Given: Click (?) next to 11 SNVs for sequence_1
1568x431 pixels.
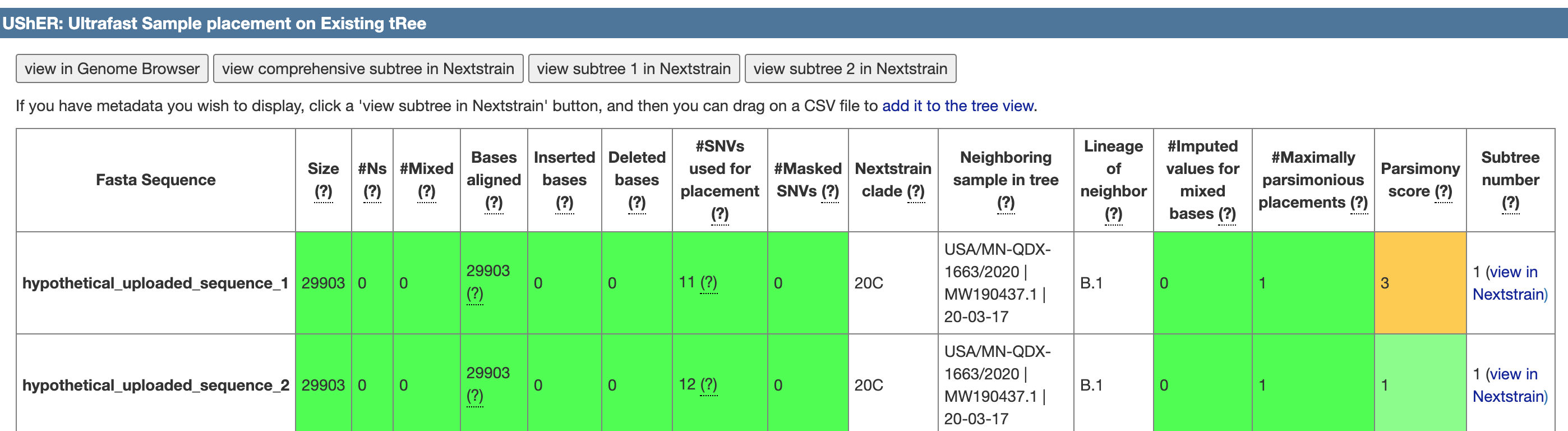Looking at the screenshot, I should click(708, 282).
